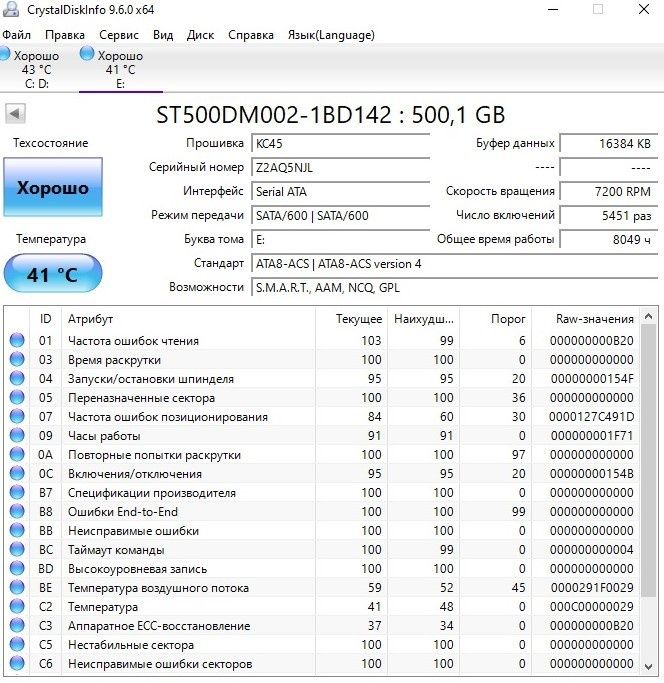Click the Порог column header

[495, 319]
